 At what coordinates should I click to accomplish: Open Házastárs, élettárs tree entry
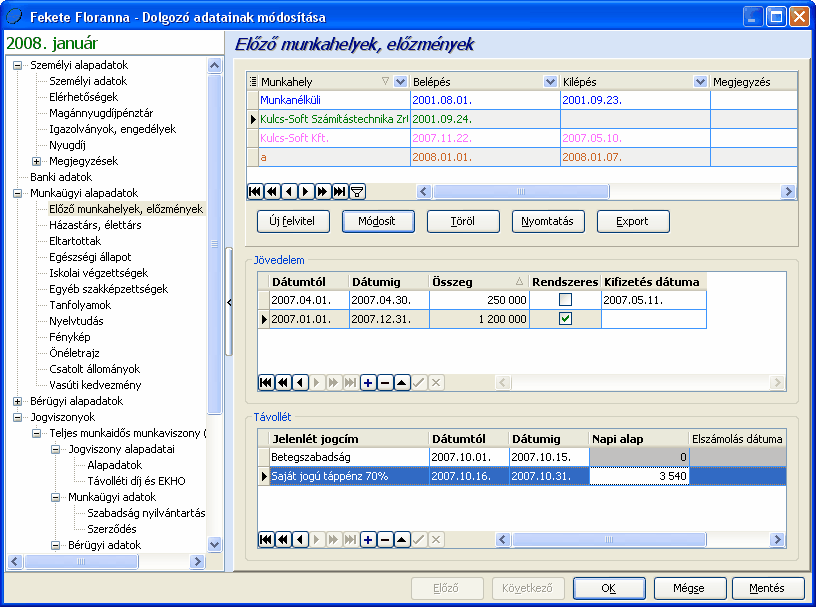click(95, 225)
